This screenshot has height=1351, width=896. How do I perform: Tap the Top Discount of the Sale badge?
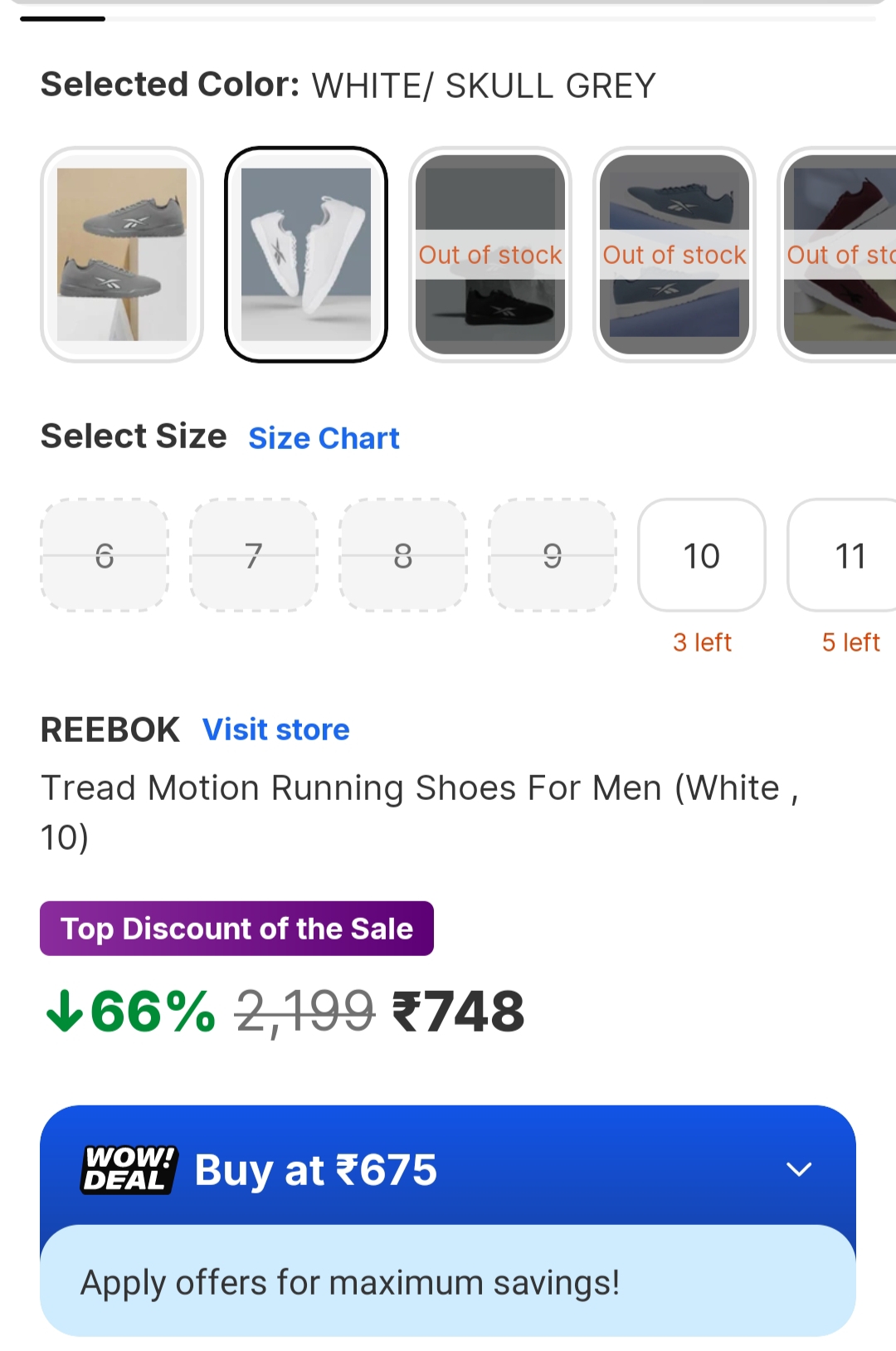pyautogui.click(x=236, y=929)
